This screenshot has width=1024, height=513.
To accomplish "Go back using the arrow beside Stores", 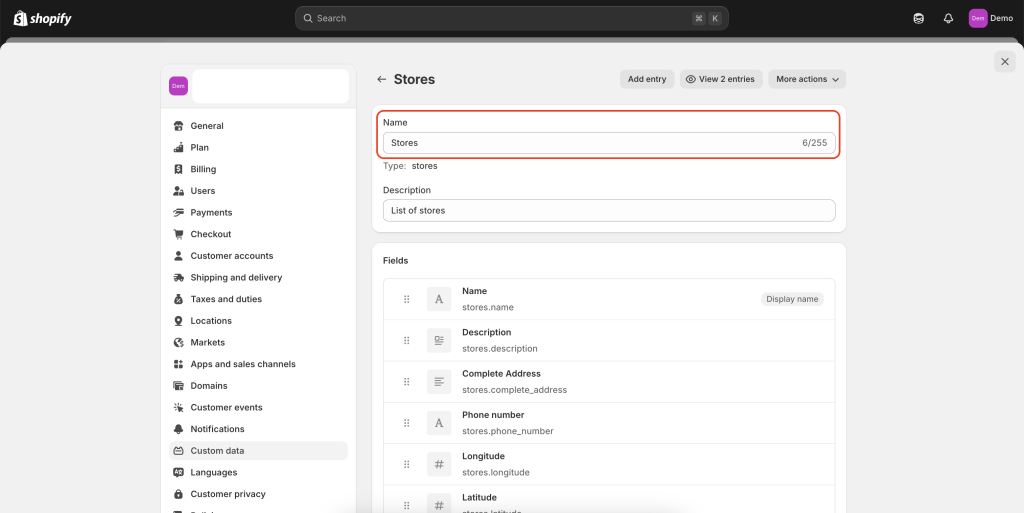I will click(x=382, y=79).
